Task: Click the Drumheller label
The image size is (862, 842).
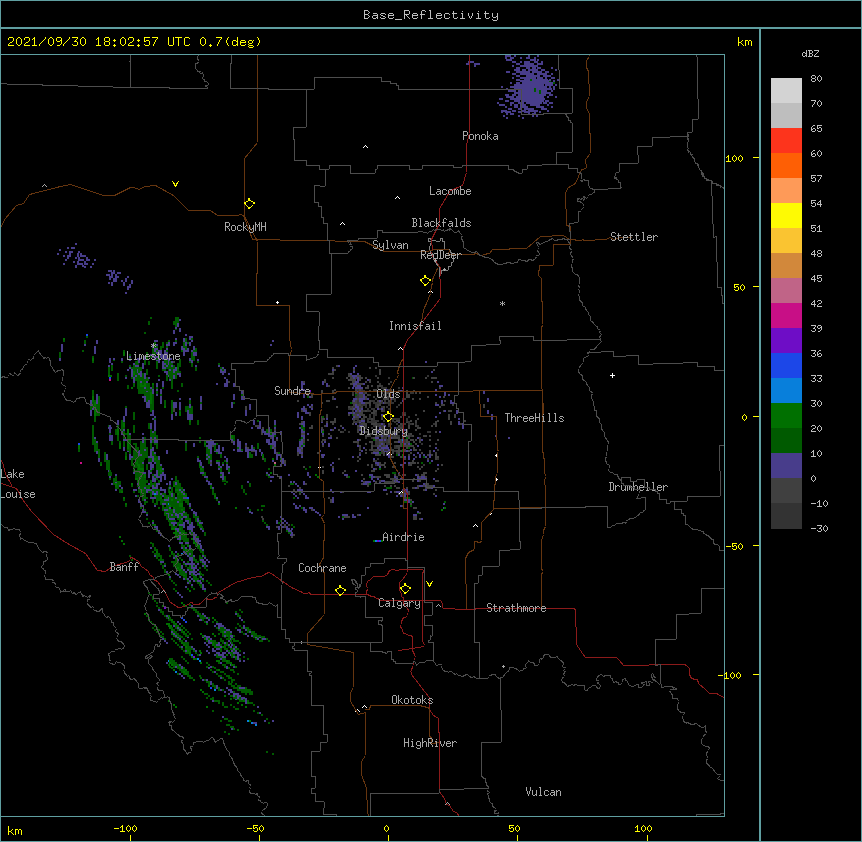Action: (x=638, y=487)
